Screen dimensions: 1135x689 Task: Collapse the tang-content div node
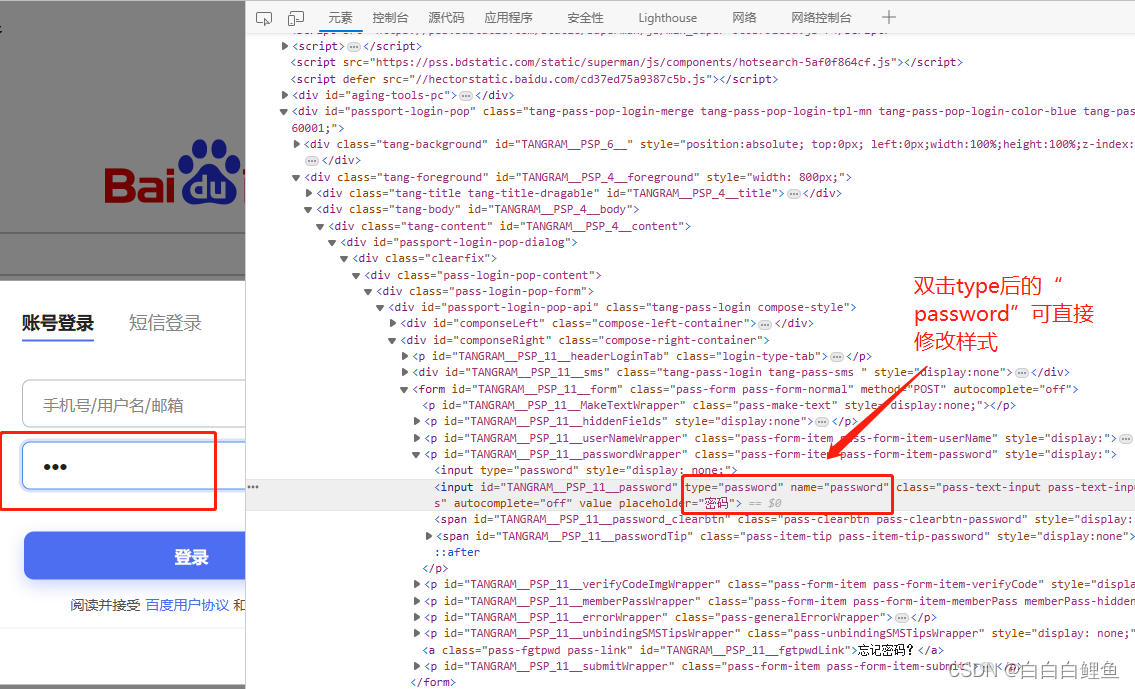coord(320,227)
